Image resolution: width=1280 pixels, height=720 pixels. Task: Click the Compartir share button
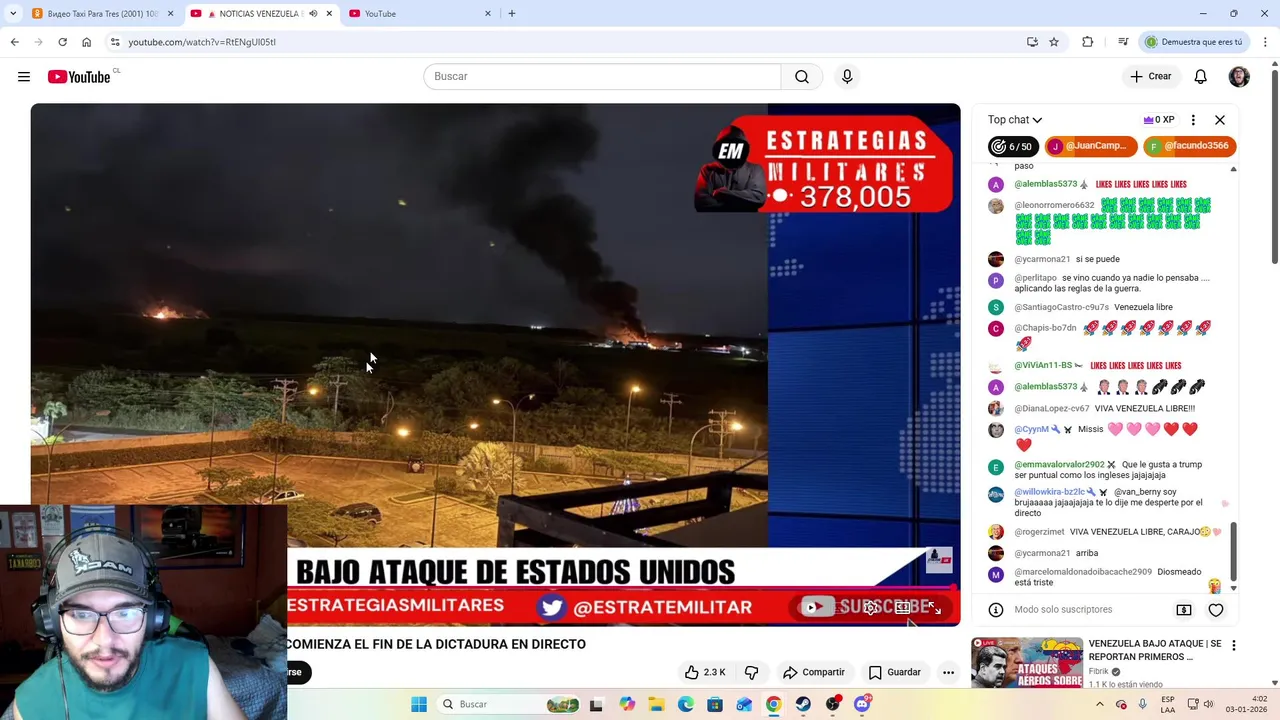tap(814, 672)
